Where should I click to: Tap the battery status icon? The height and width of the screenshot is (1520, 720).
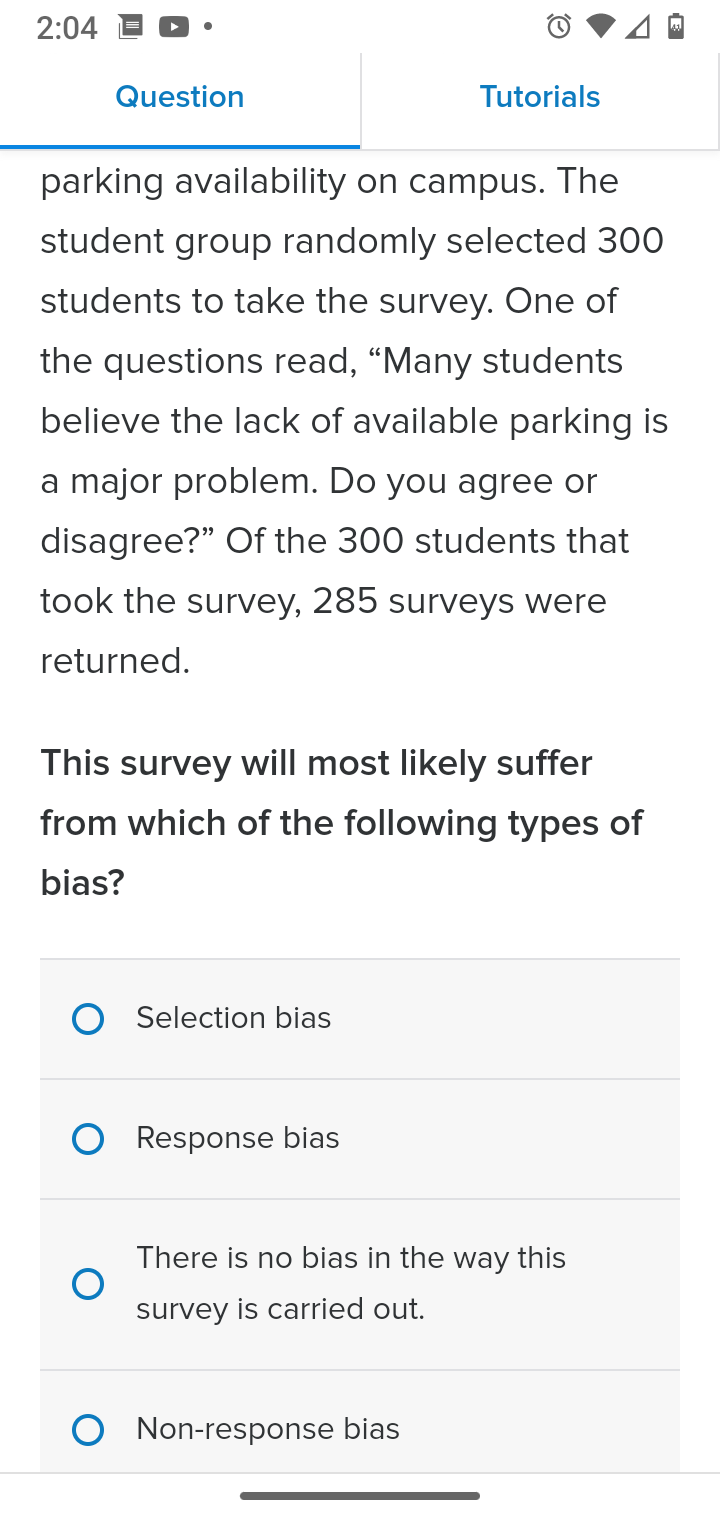pos(676,26)
